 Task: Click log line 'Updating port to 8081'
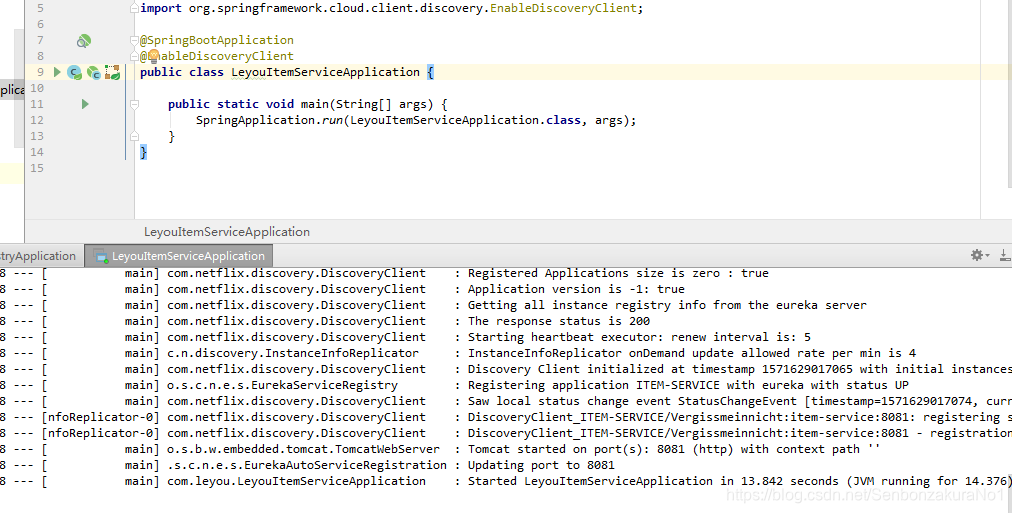(541, 465)
